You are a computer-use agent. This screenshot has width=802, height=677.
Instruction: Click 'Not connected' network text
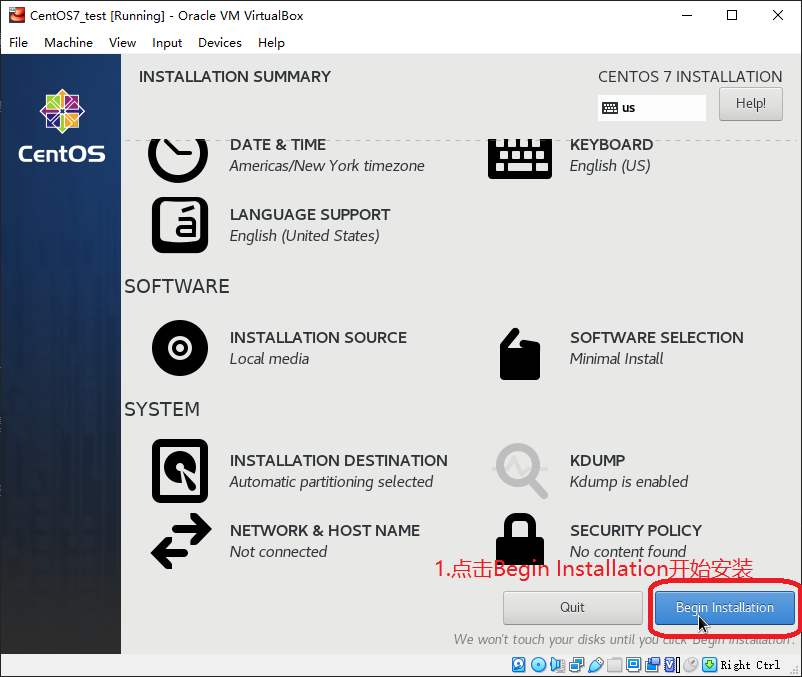click(278, 551)
